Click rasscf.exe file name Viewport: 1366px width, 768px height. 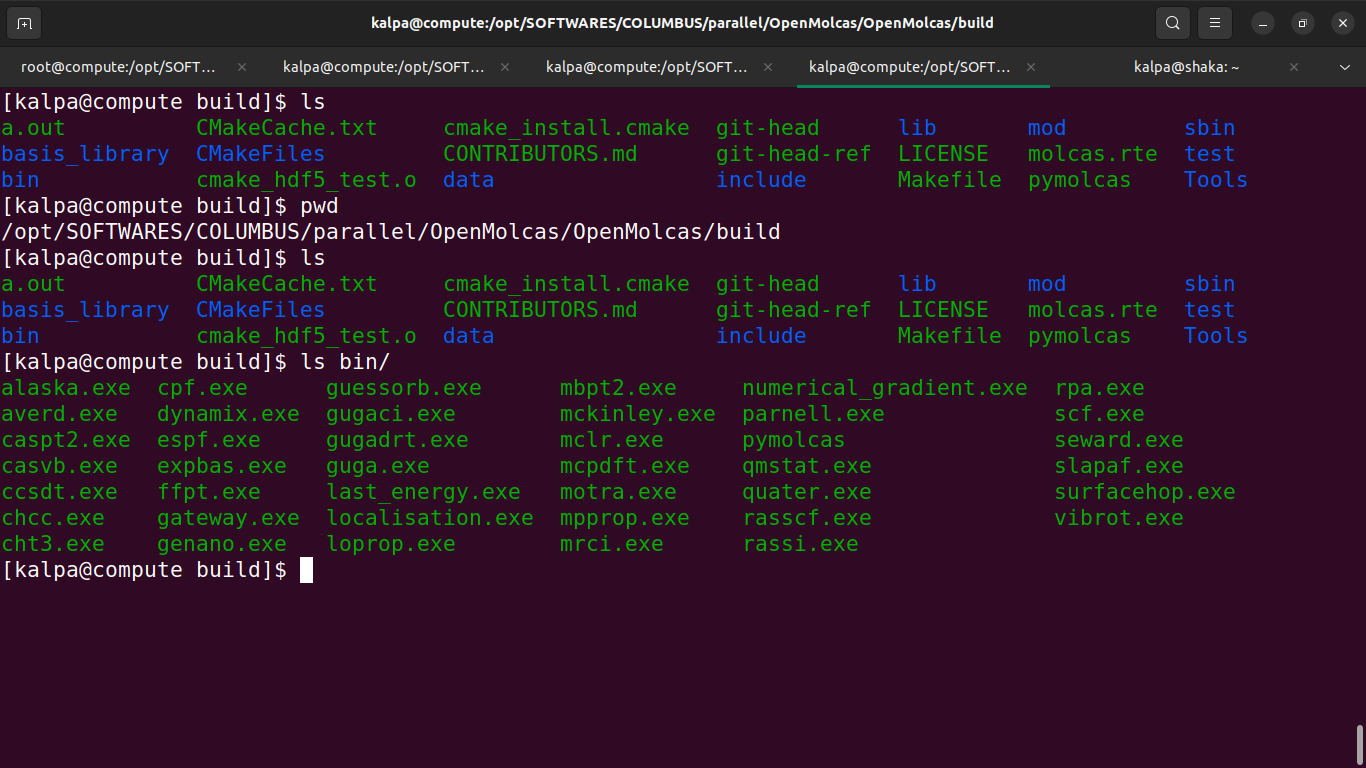[807, 518]
